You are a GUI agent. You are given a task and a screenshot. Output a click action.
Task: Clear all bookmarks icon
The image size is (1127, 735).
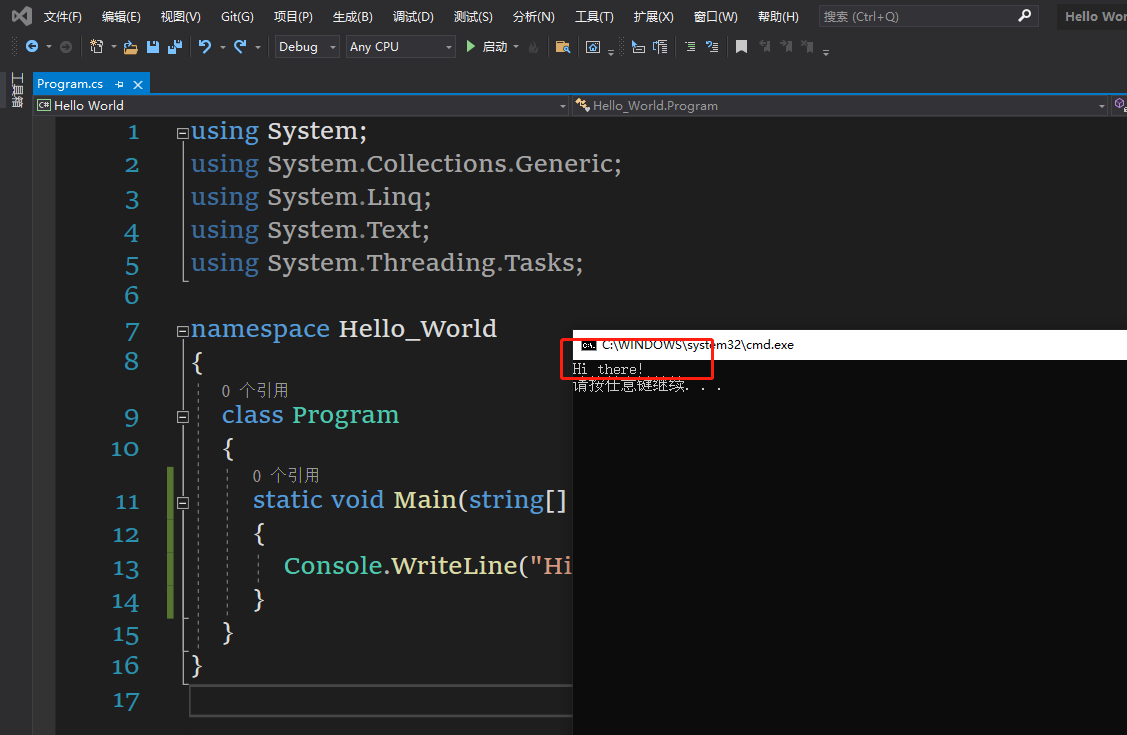808,47
